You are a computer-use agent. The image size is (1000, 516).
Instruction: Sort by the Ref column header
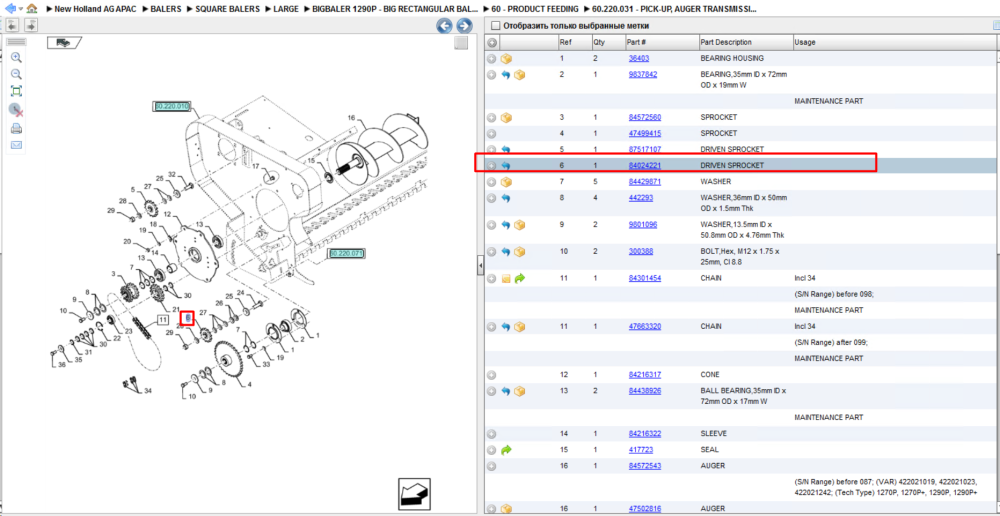click(565, 43)
